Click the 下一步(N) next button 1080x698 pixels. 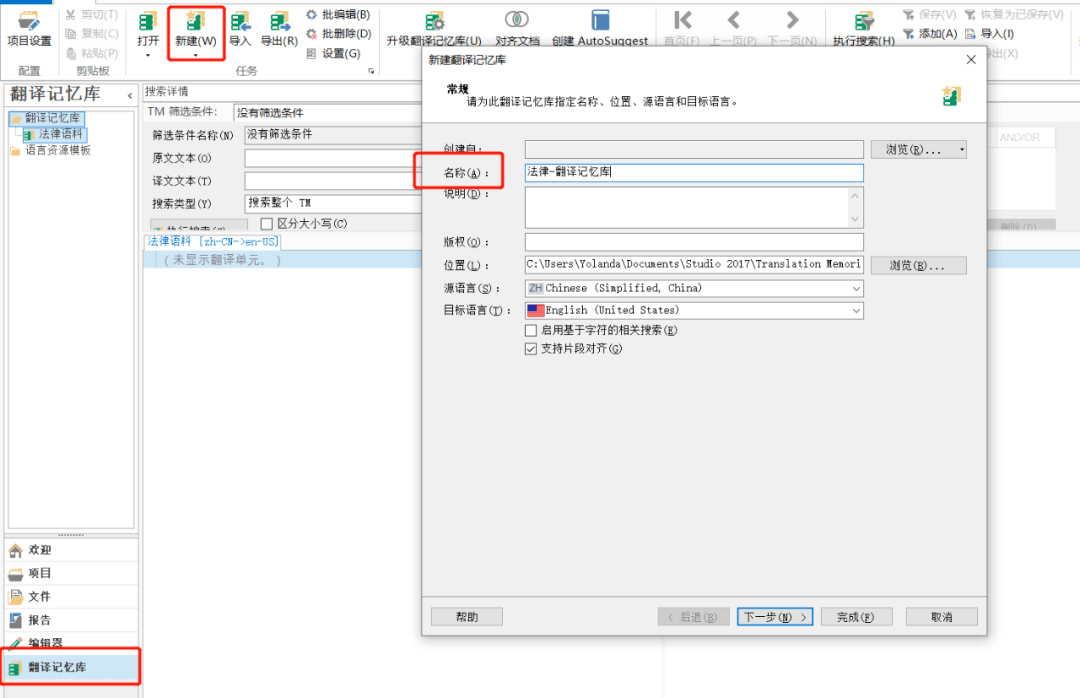click(x=774, y=616)
